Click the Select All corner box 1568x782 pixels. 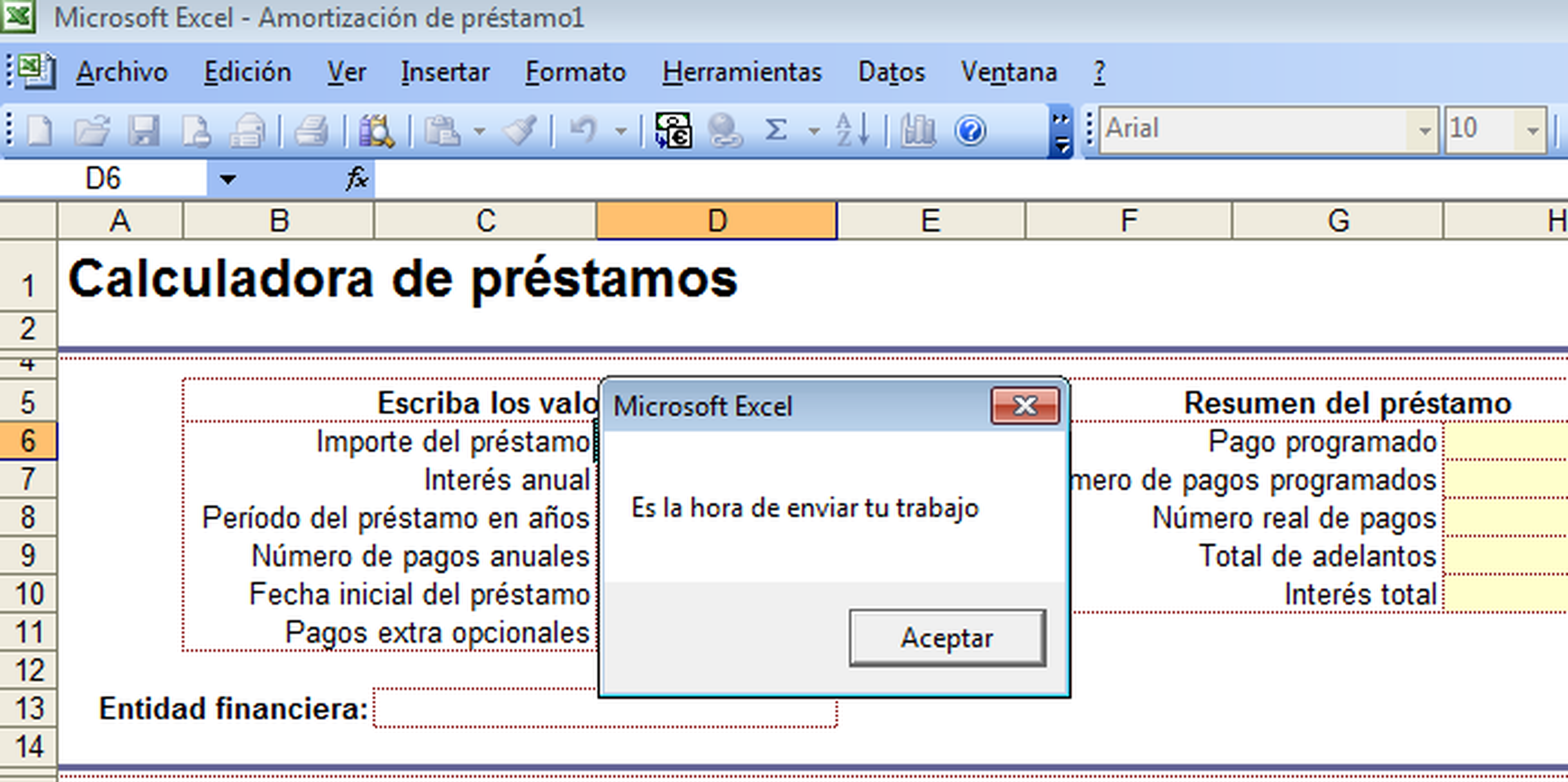[x=28, y=221]
